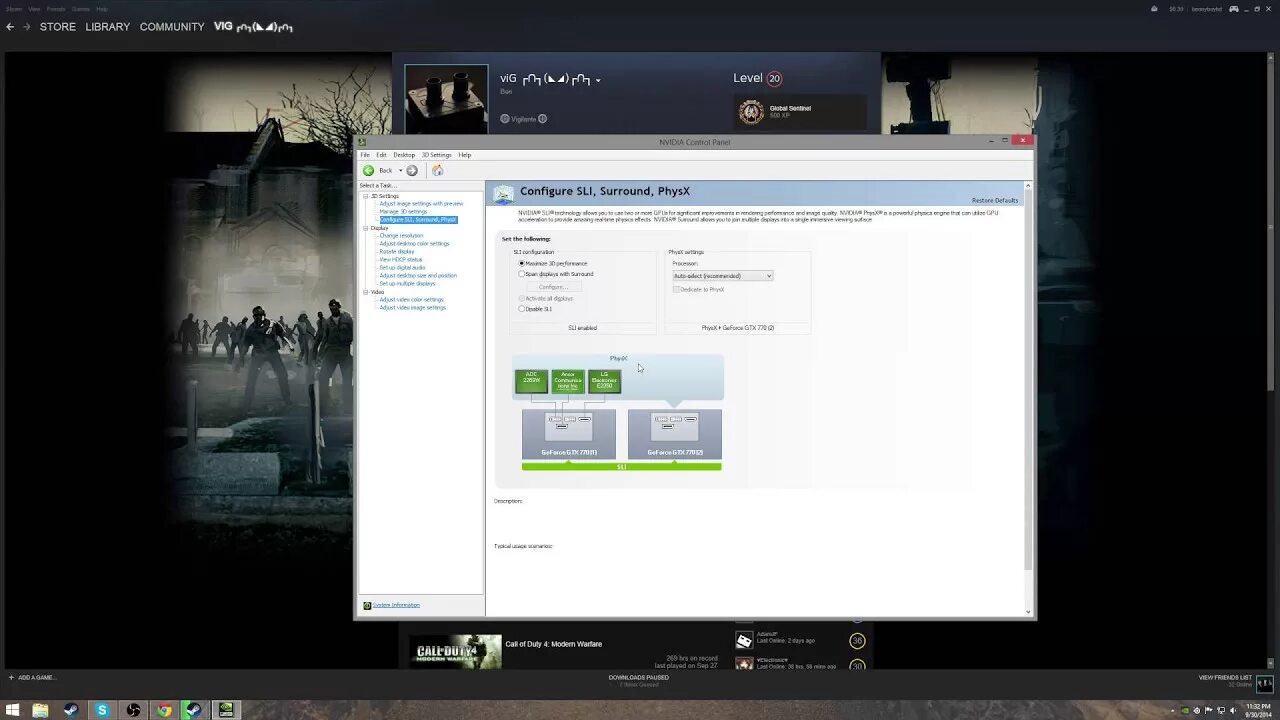Expand the viG profile name dropdown
1280x720 pixels.
click(598, 81)
